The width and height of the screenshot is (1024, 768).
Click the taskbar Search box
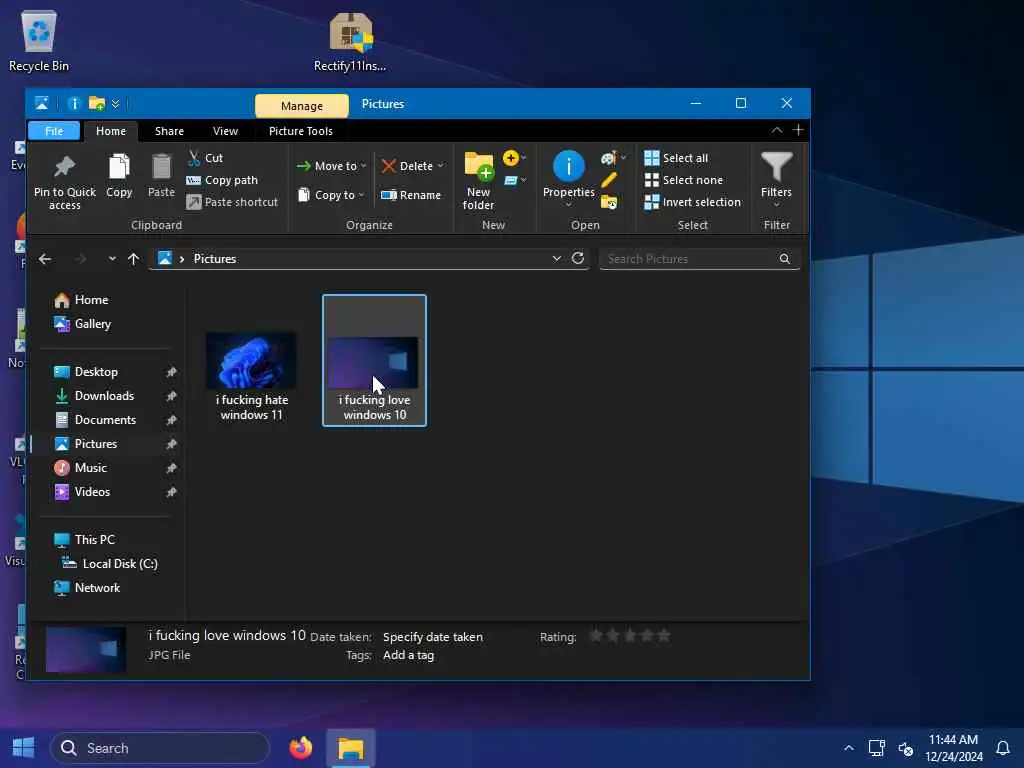click(x=161, y=748)
